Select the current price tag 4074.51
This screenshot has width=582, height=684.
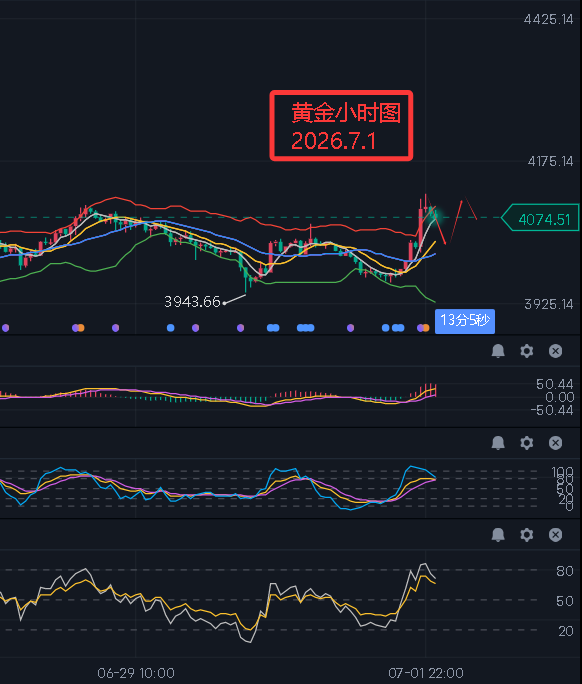click(x=541, y=218)
